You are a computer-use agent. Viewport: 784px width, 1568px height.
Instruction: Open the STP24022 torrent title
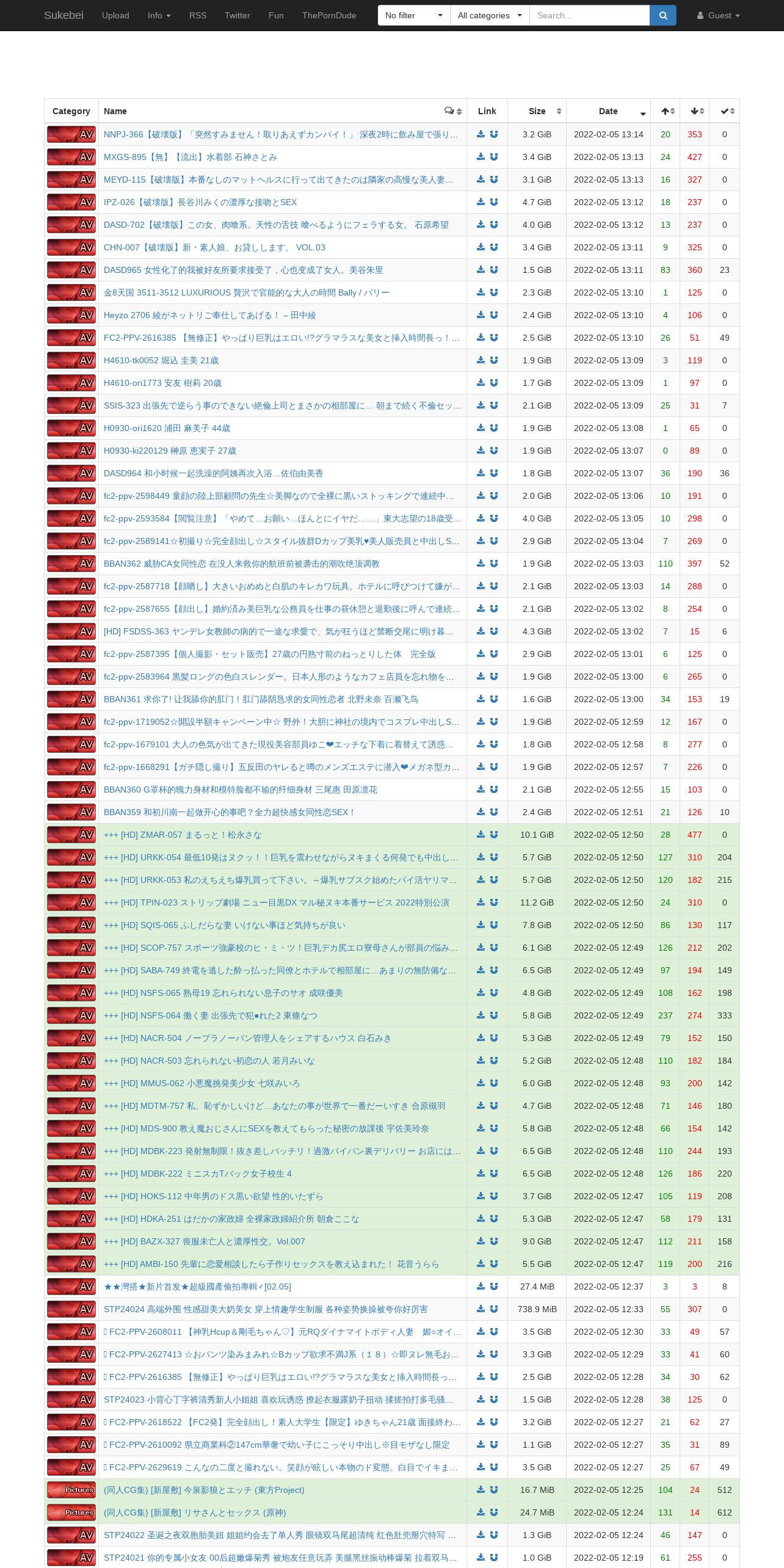point(280,1535)
